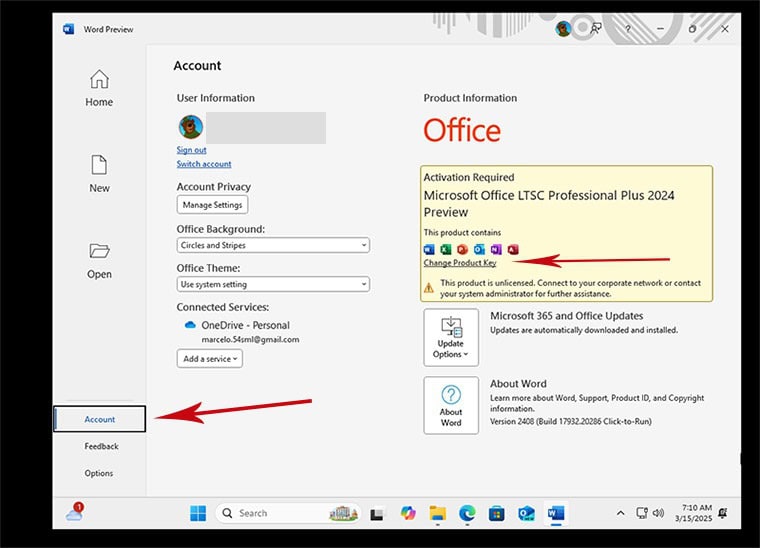Open File Explorer from the taskbar

(x=437, y=513)
